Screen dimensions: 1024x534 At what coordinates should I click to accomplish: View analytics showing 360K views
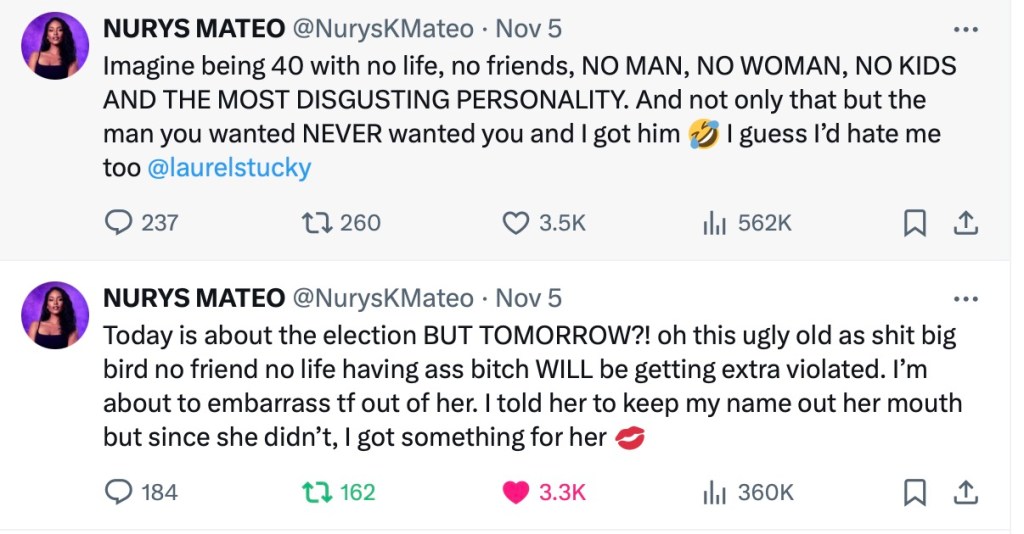click(x=714, y=492)
